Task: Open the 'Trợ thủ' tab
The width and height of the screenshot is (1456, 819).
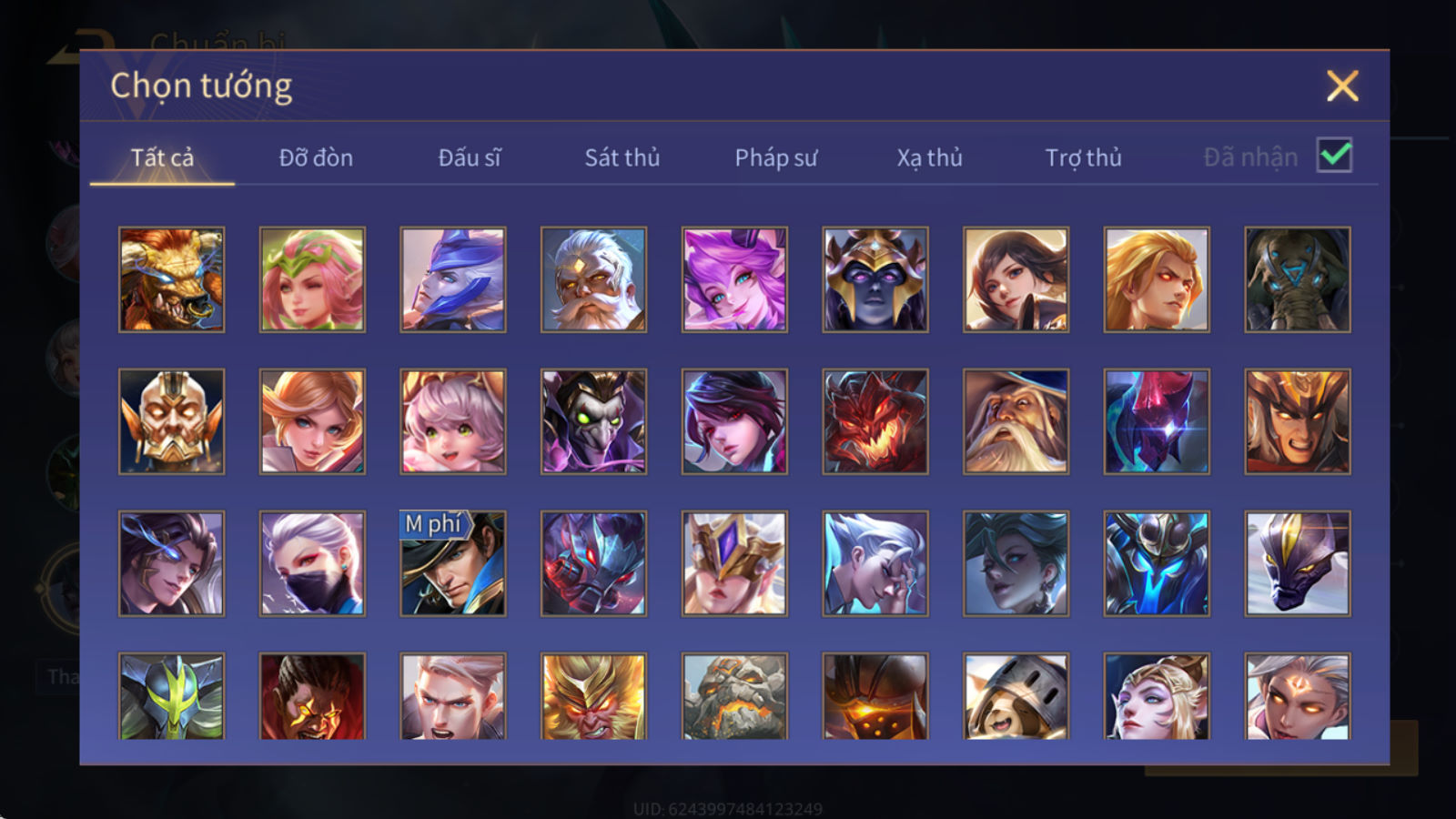Action: (x=1083, y=157)
